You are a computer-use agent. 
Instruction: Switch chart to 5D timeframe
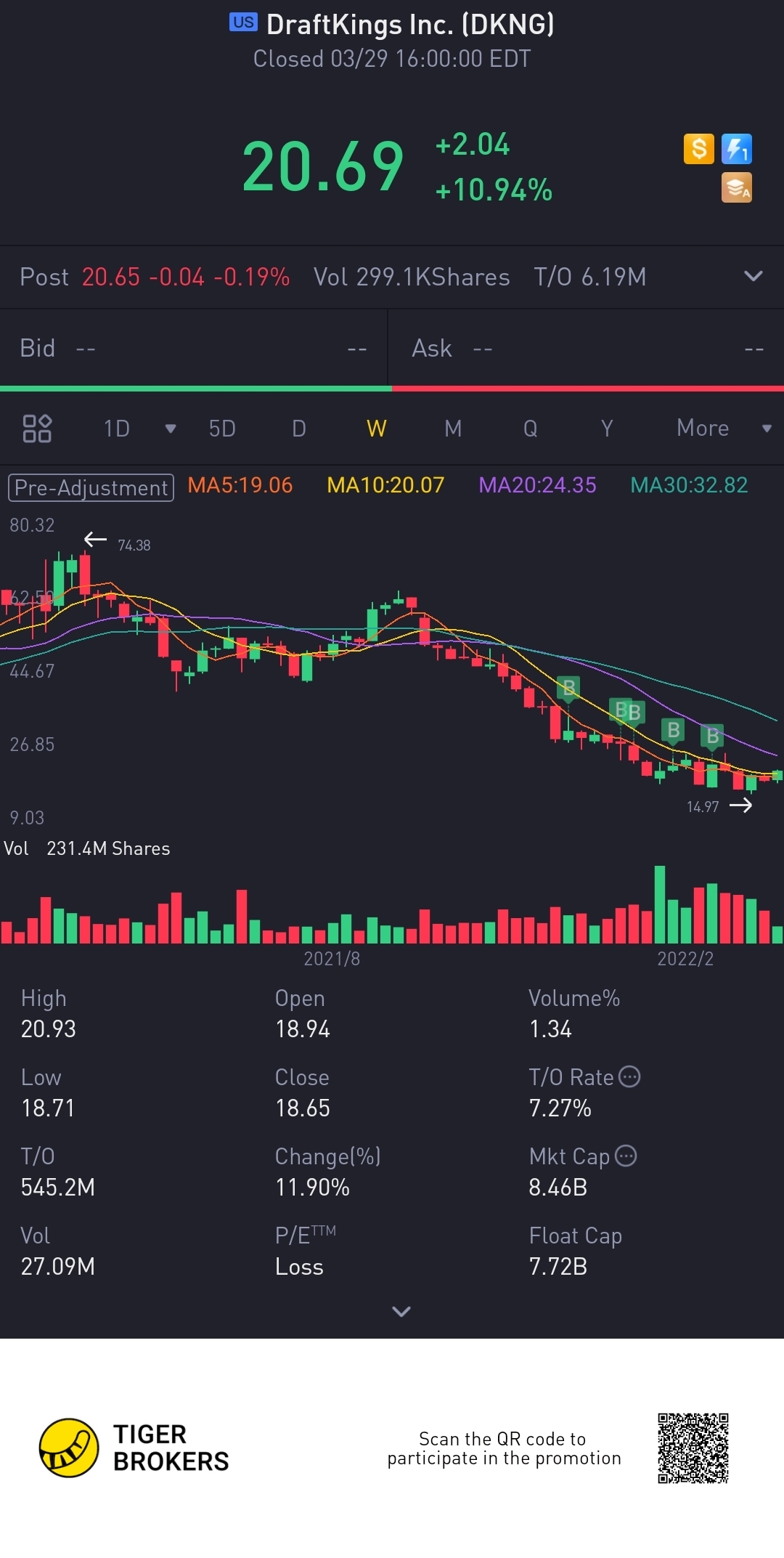tap(222, 429)
